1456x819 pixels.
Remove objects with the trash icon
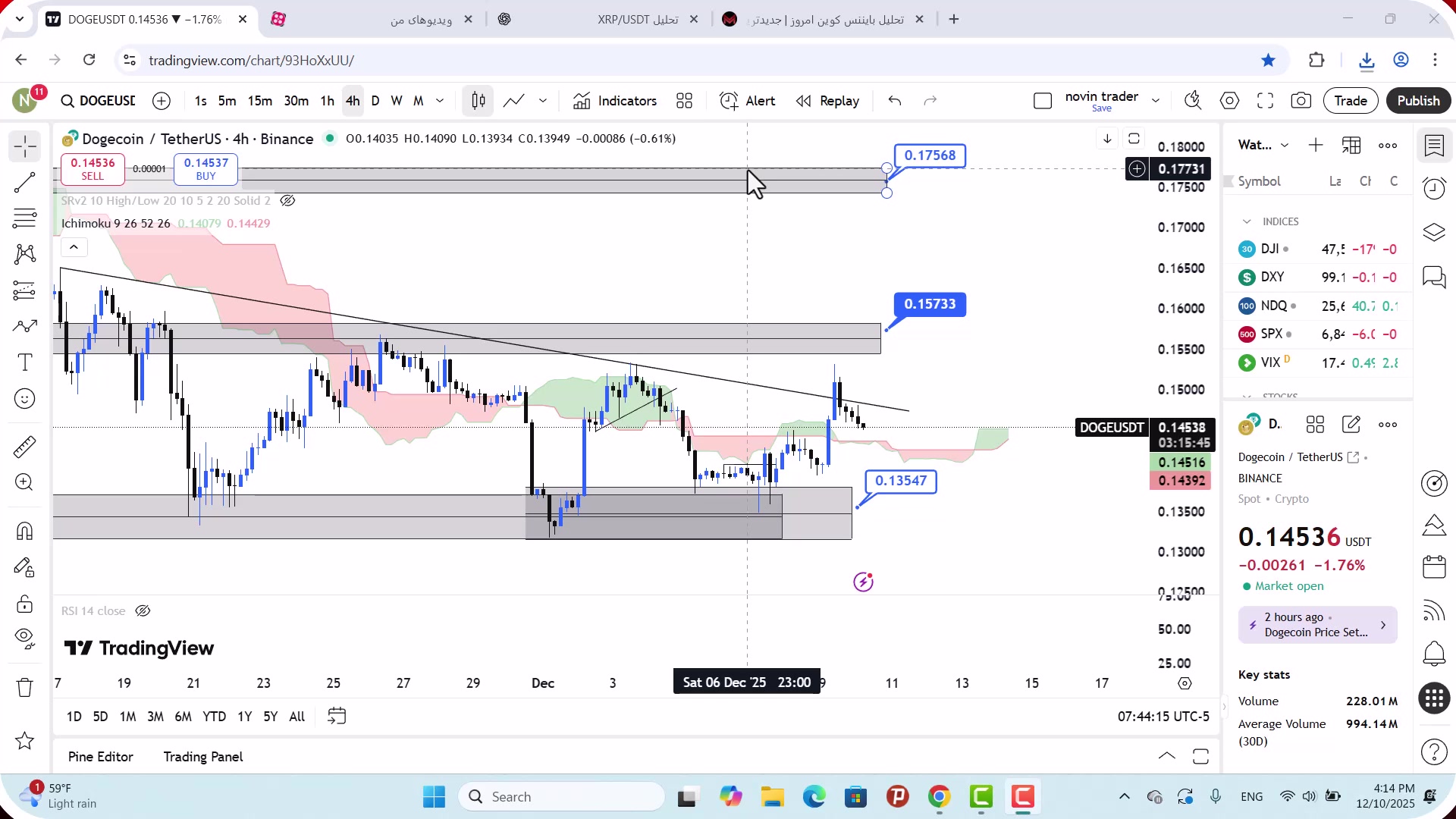tap(25, 688)
